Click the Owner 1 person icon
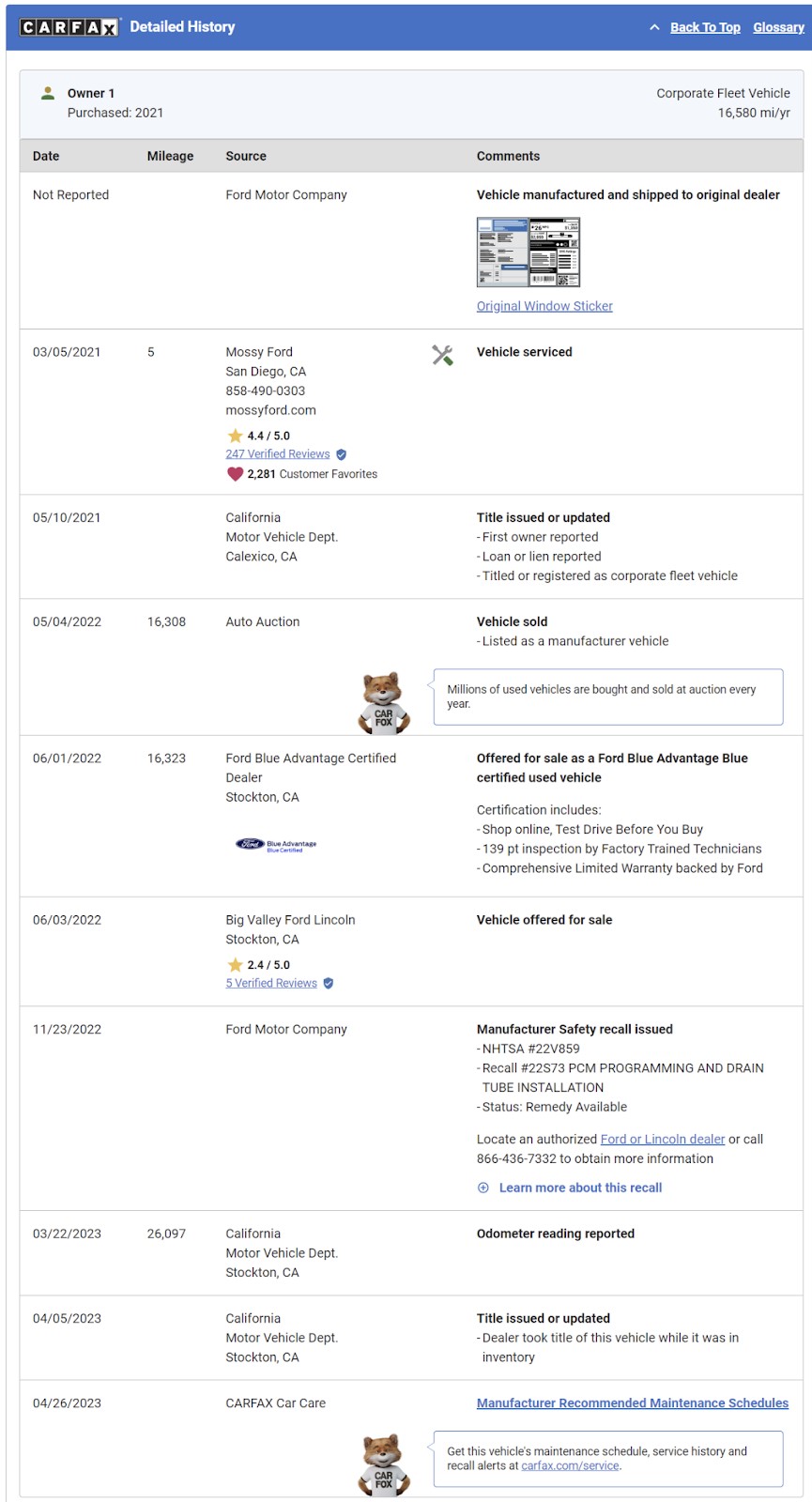The height and width of the screenshot is (1502, 812). click(48, 93)
